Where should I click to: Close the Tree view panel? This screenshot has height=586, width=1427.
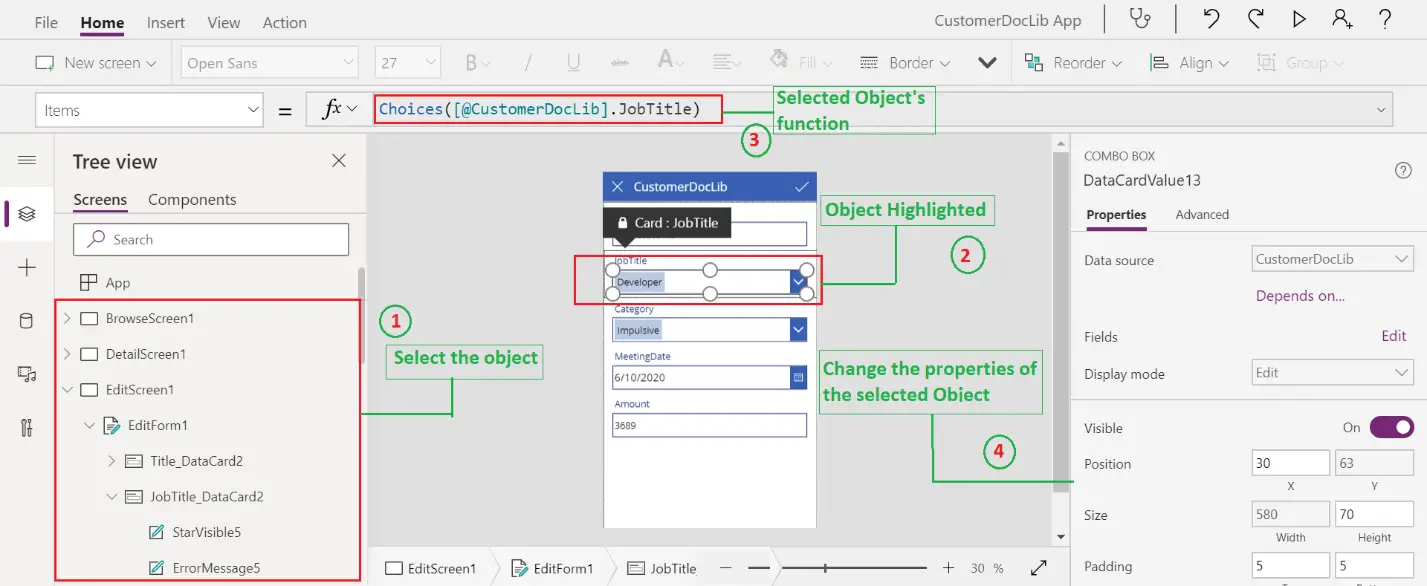(339, 161)
